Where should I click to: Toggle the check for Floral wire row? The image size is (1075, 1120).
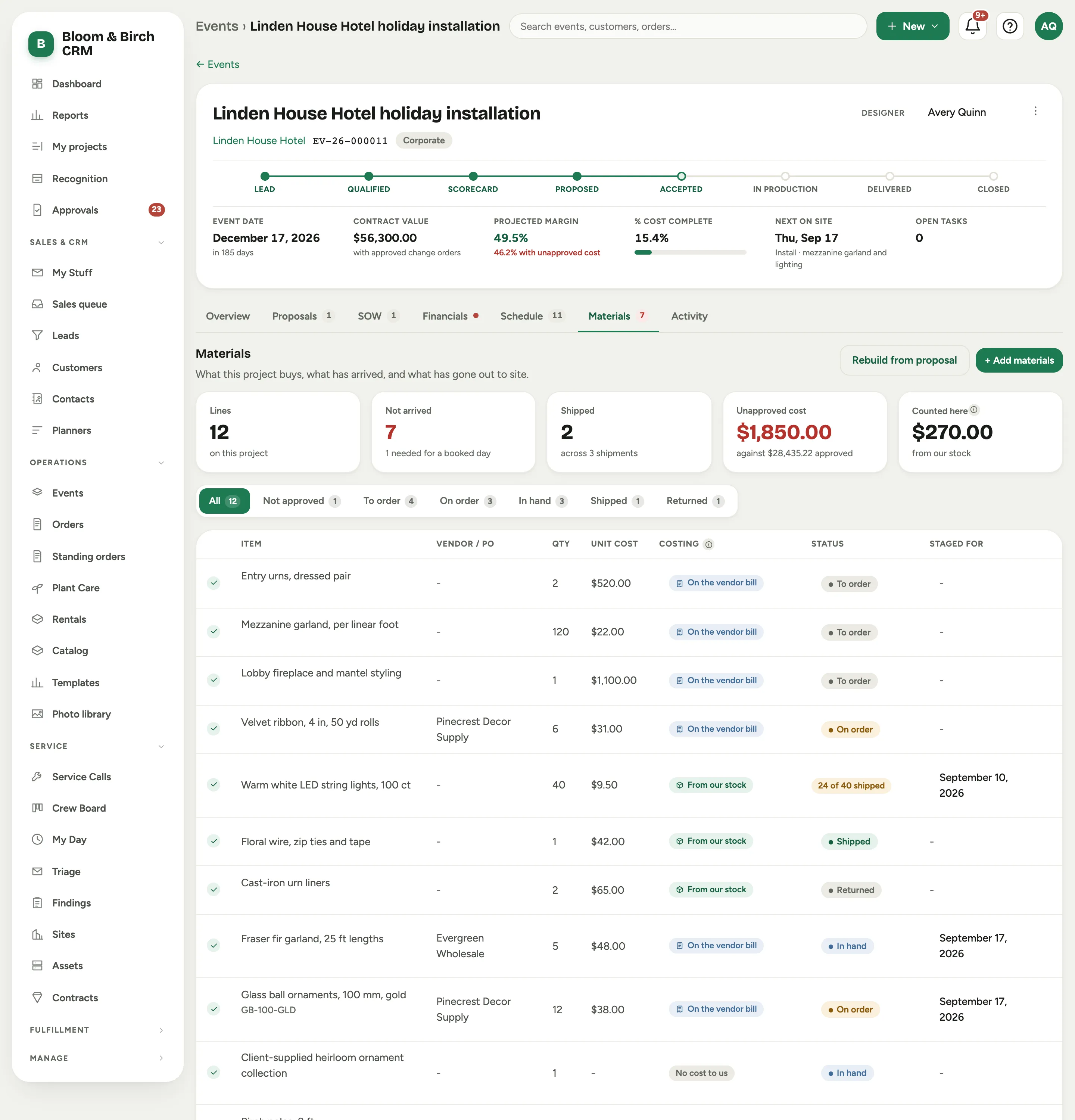point(214,841)
